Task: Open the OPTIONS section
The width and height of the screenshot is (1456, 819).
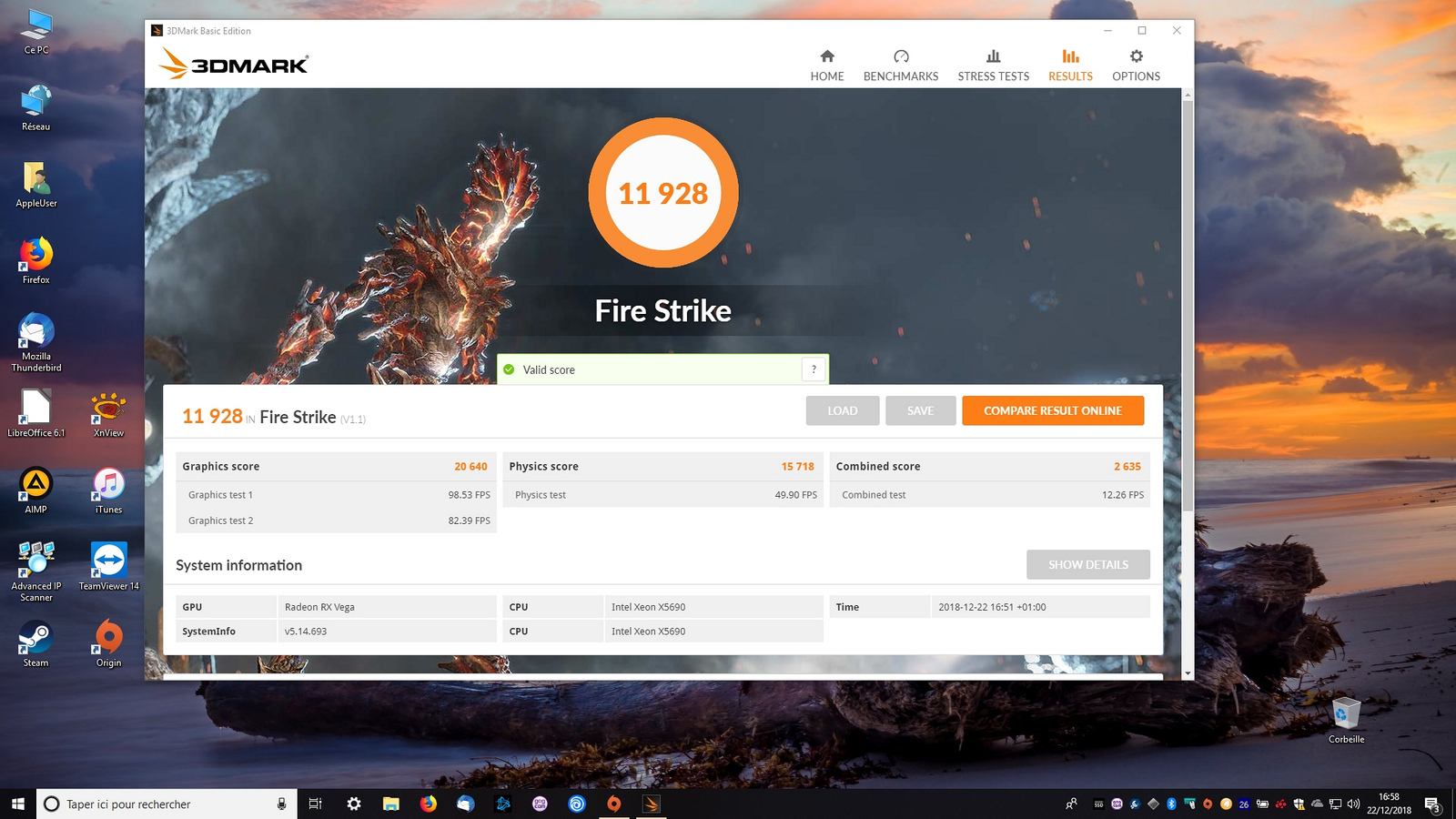Action: click(1136, 66)
